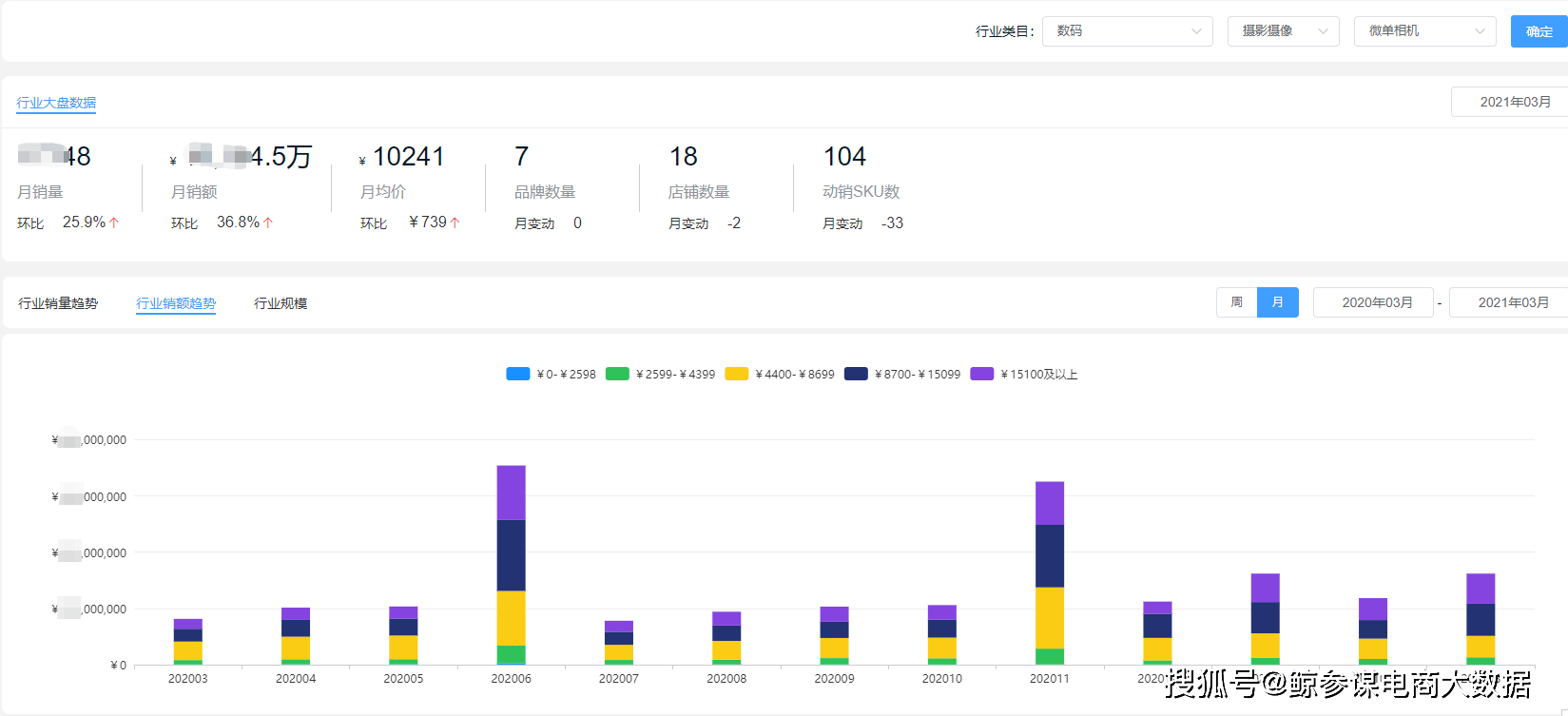This screenshot has height=716, width=1568.
Task: Select the 月 granularity option
Action: click(x=1277, y=302)
